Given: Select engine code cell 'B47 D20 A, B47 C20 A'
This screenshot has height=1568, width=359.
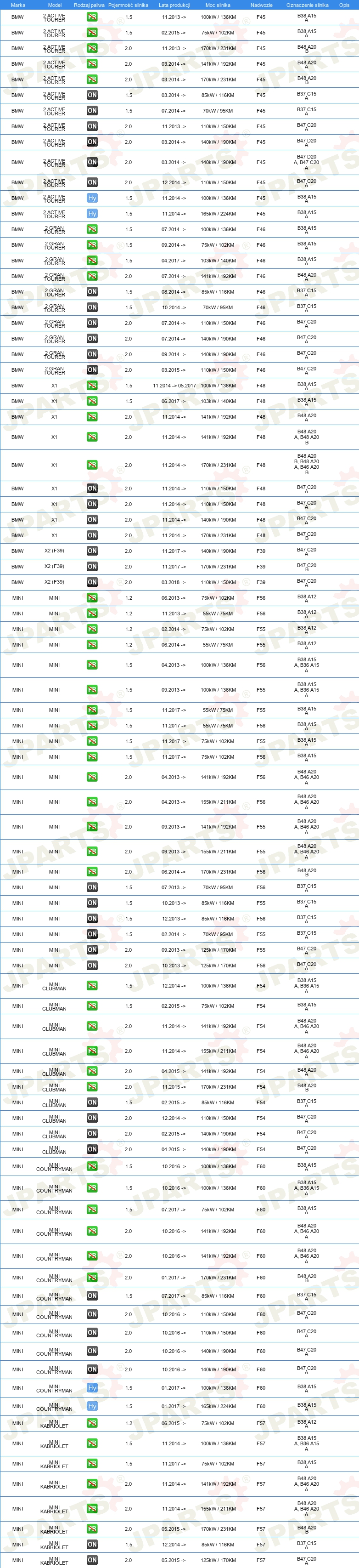Looking at the screenshot, I should pyautogui.click(x=307, y=163).
